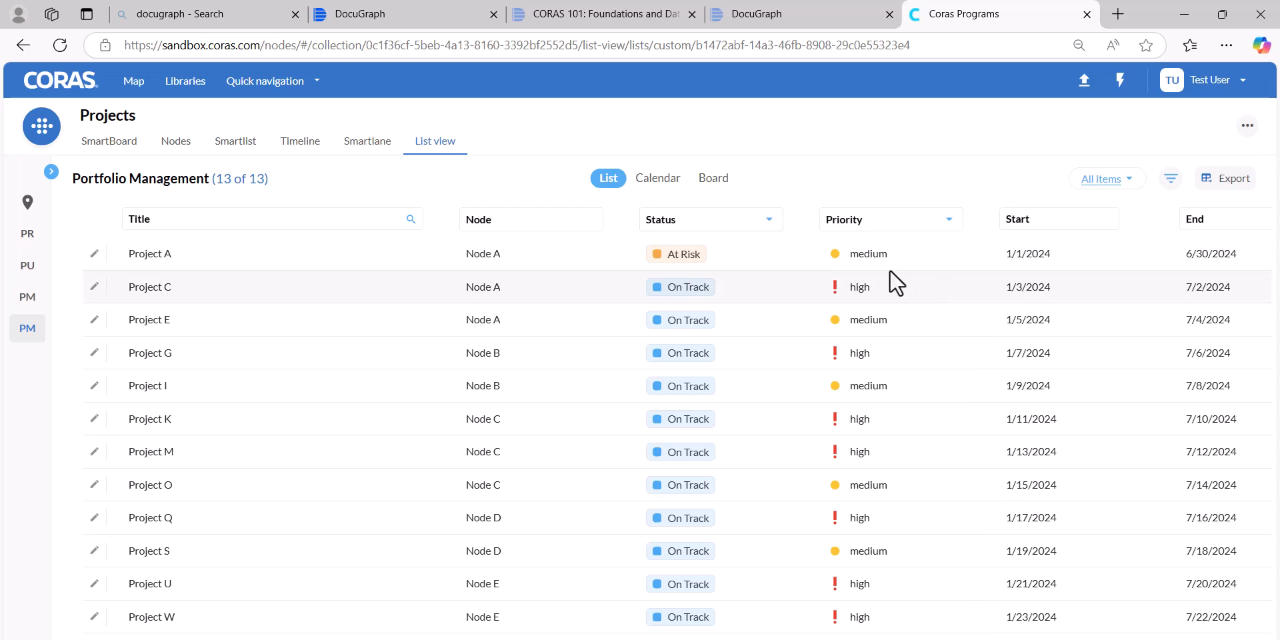Screen dimensions: 1280x640
Task: Switch to the Timeline tab
Action: click(x=300, y=141)
